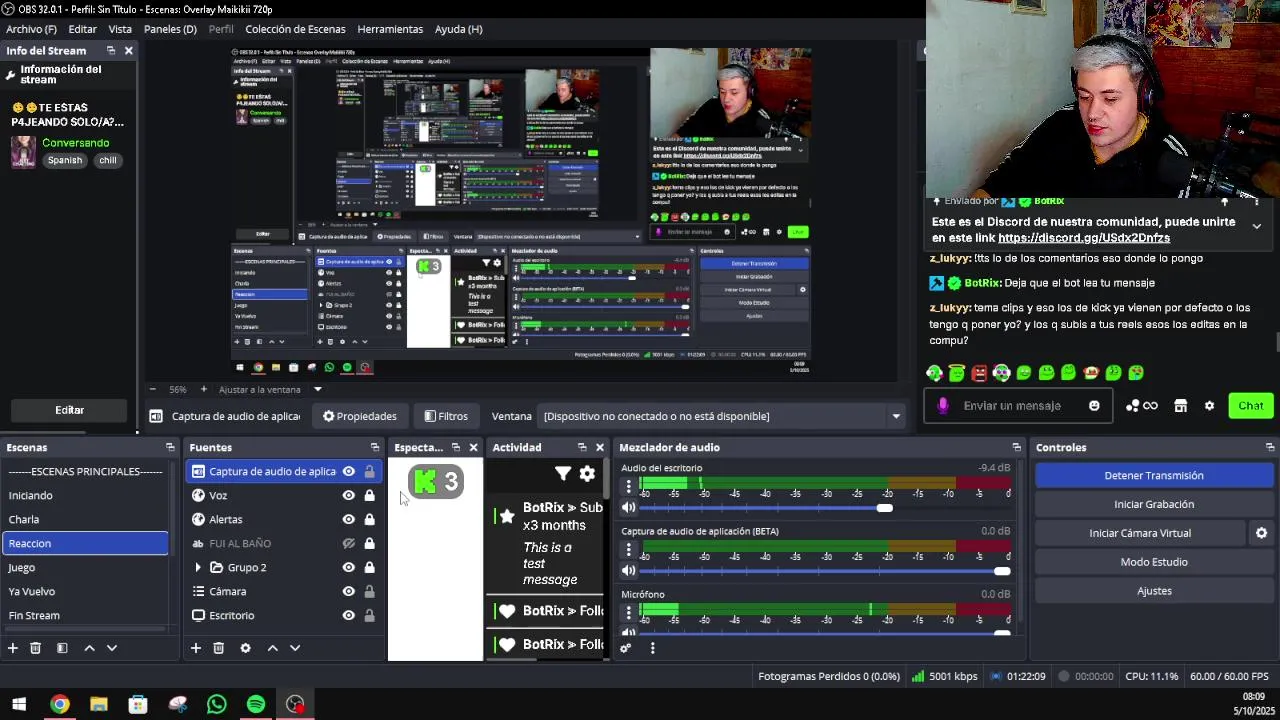Open the Herramientas menu

tap(390, 29)
